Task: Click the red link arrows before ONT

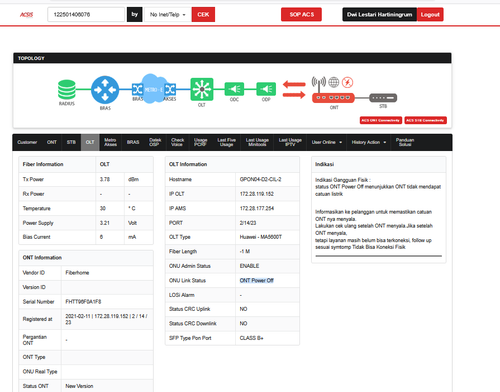Action: pyautogui.click(x=294, y=89)
